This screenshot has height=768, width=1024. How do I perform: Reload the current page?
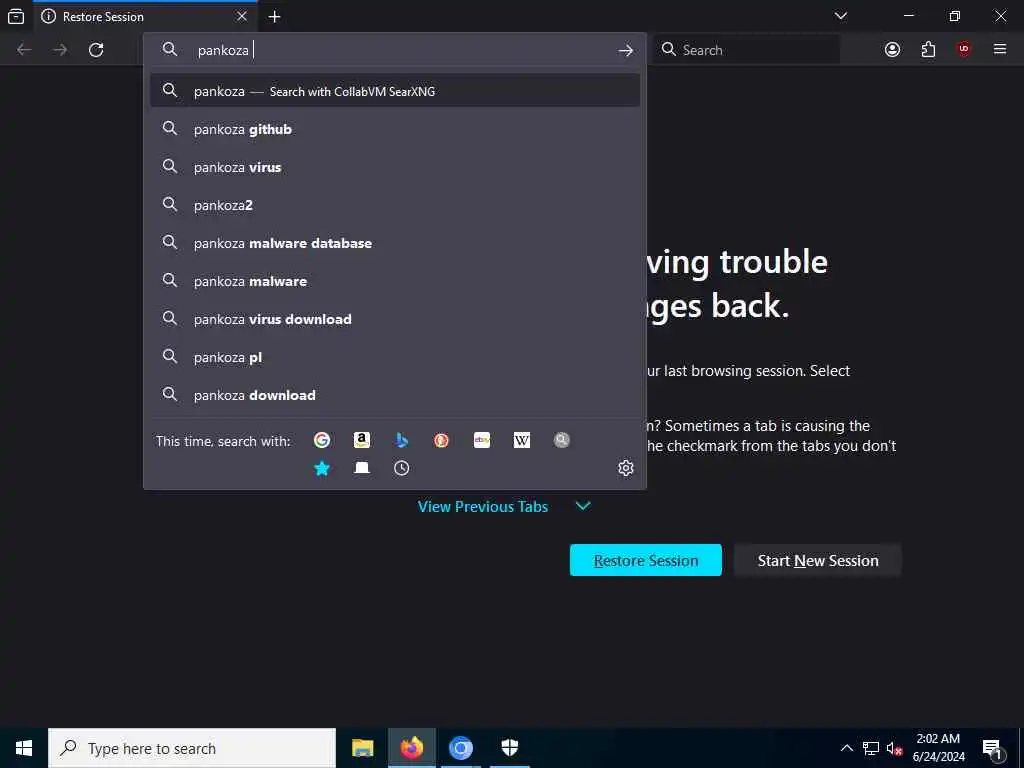(x=96, y=50)
